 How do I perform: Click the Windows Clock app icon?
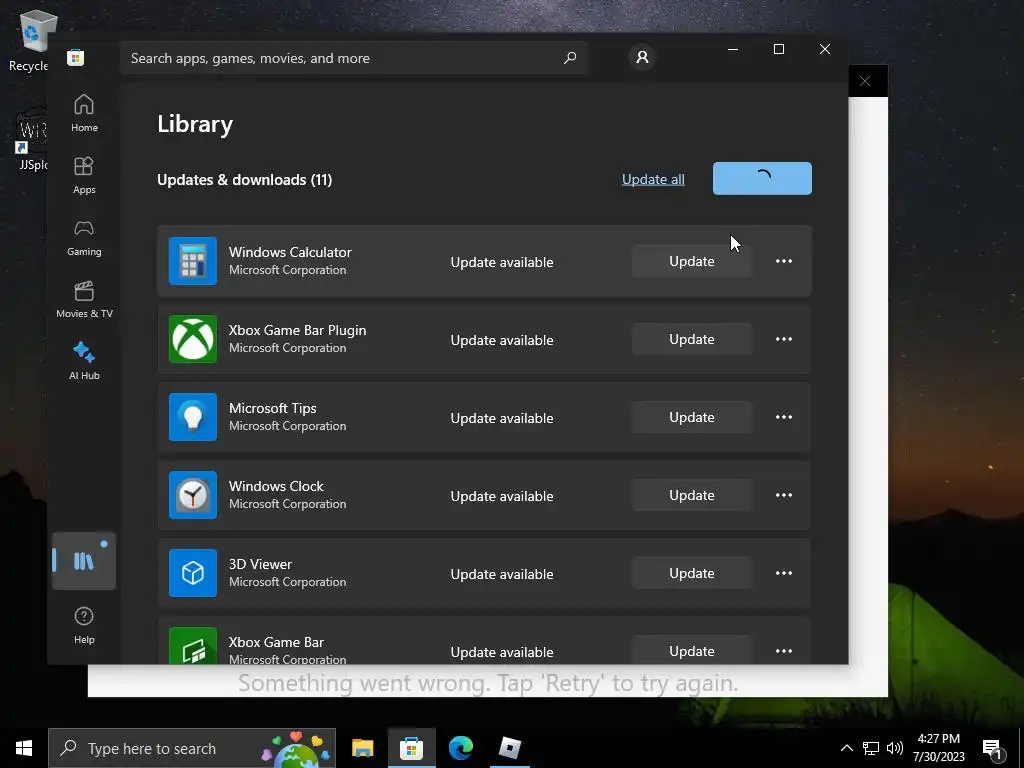(x=193, y=495)
